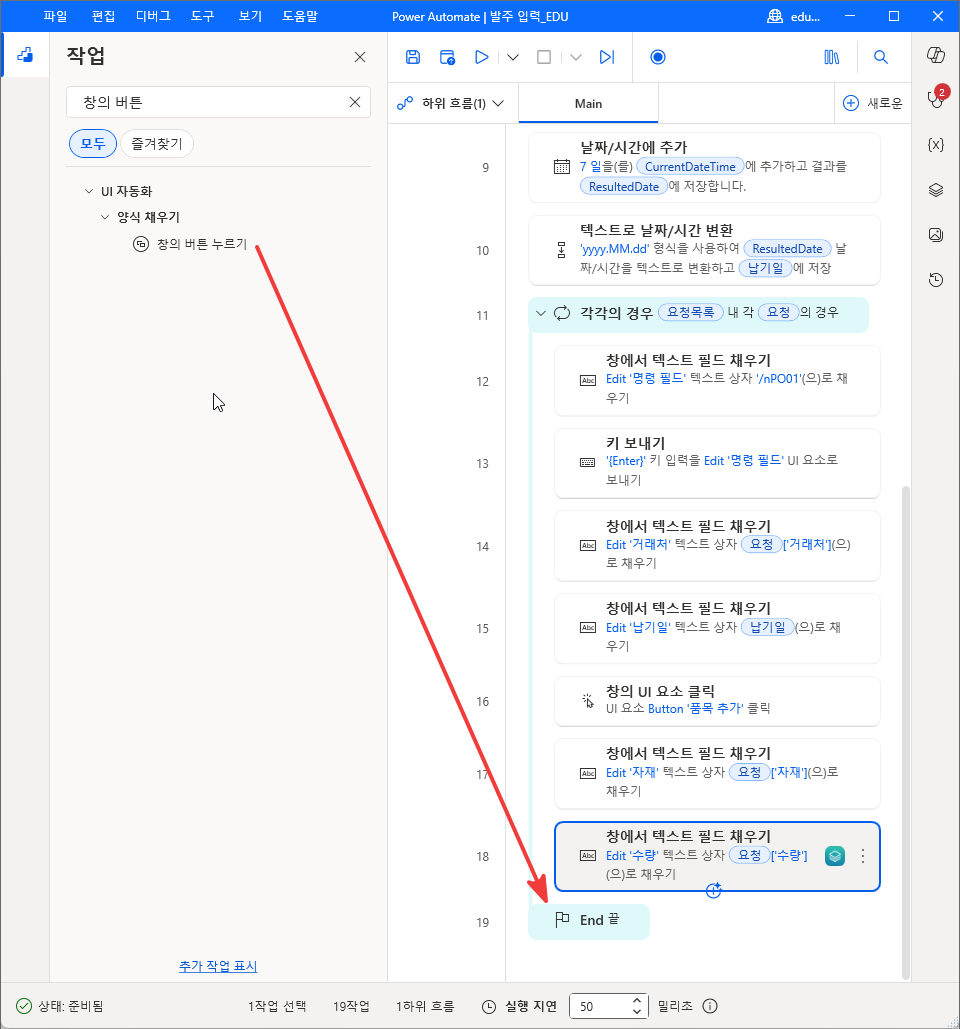Increase run delay with the up stepper
Viewport: 960px width, 1029px height.
pos(636,1000)
